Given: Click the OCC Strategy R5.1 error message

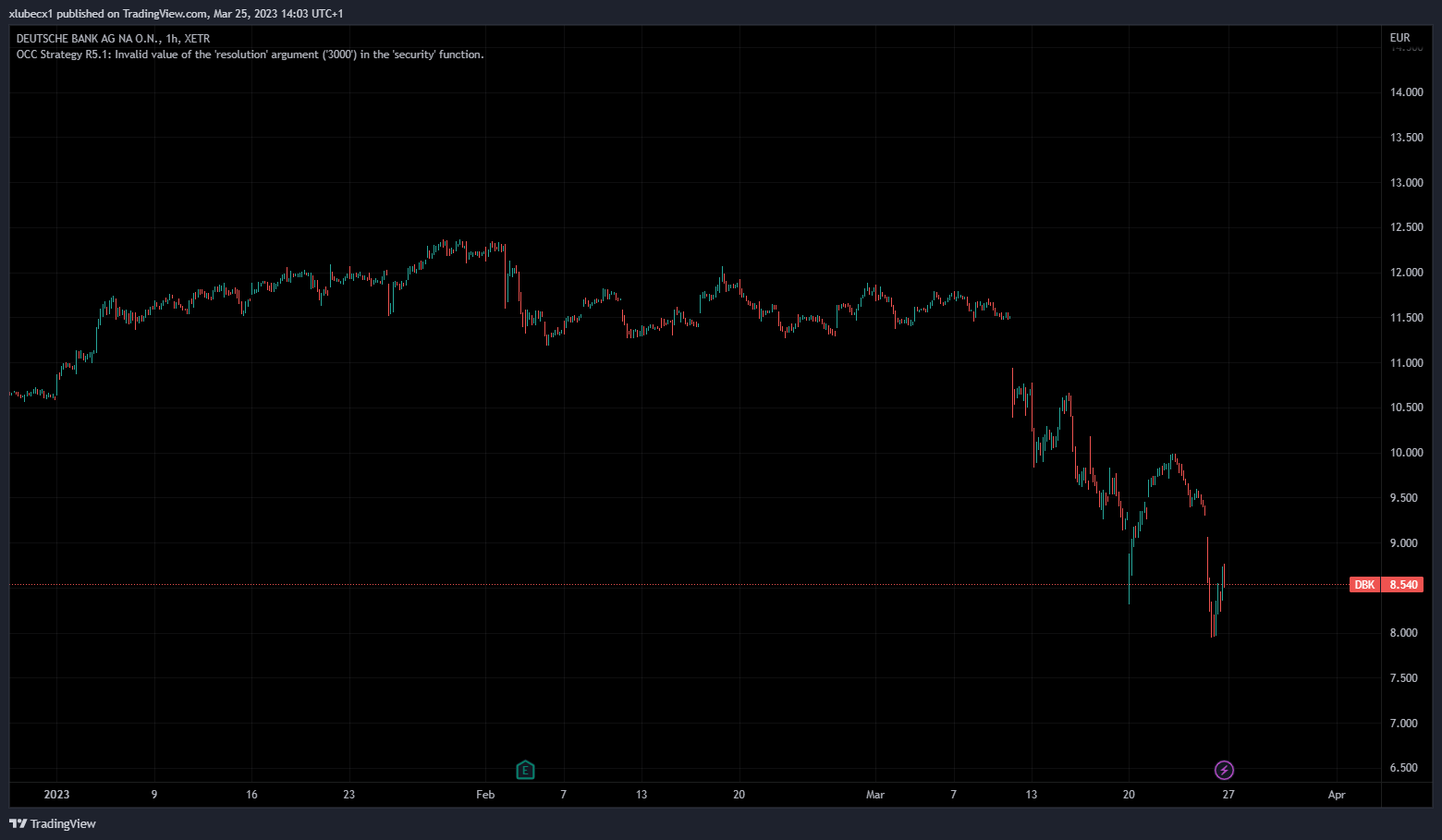Looking at the screenshot, I should (x=250, y=55).
